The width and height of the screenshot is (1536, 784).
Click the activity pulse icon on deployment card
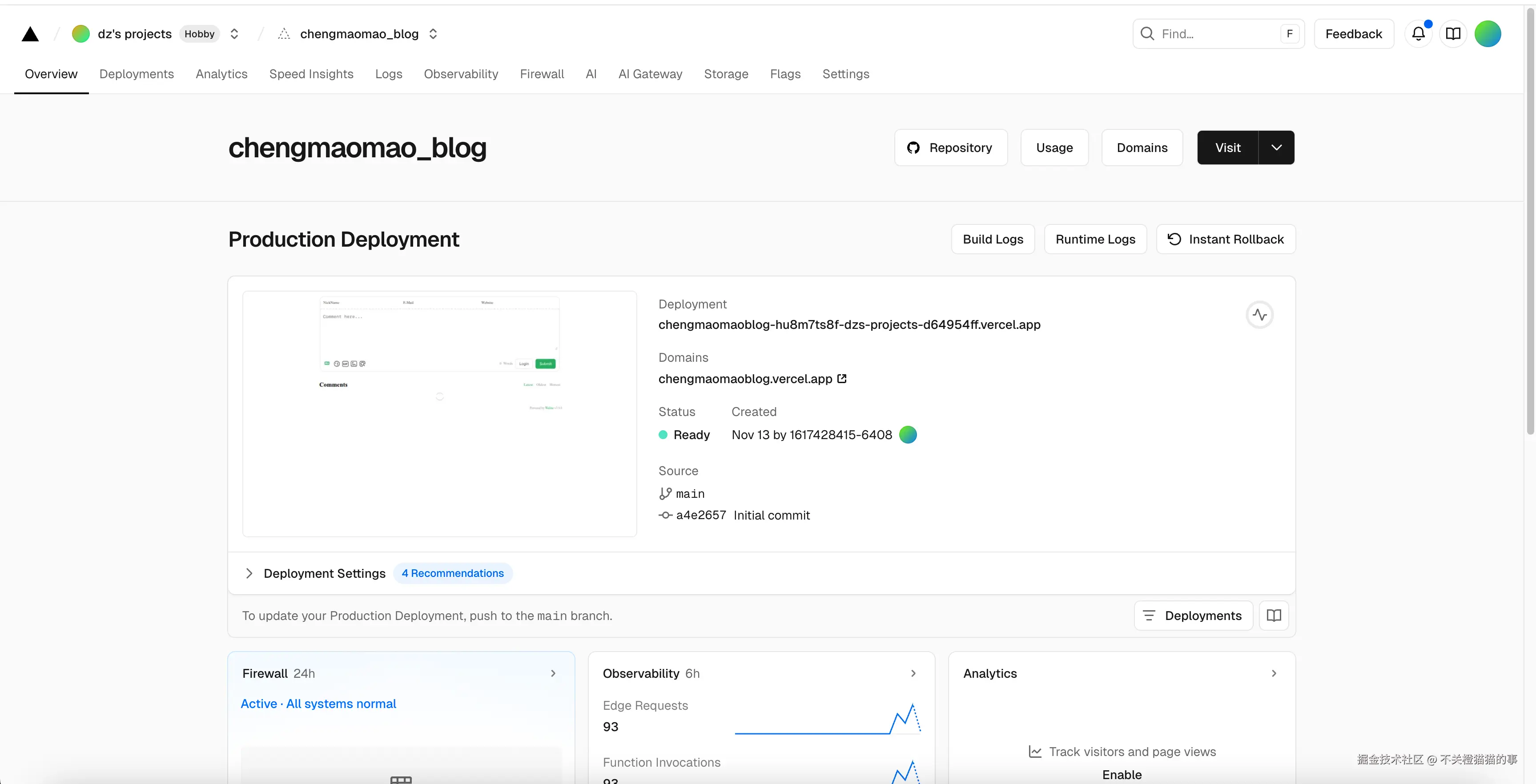point(1259,315)
